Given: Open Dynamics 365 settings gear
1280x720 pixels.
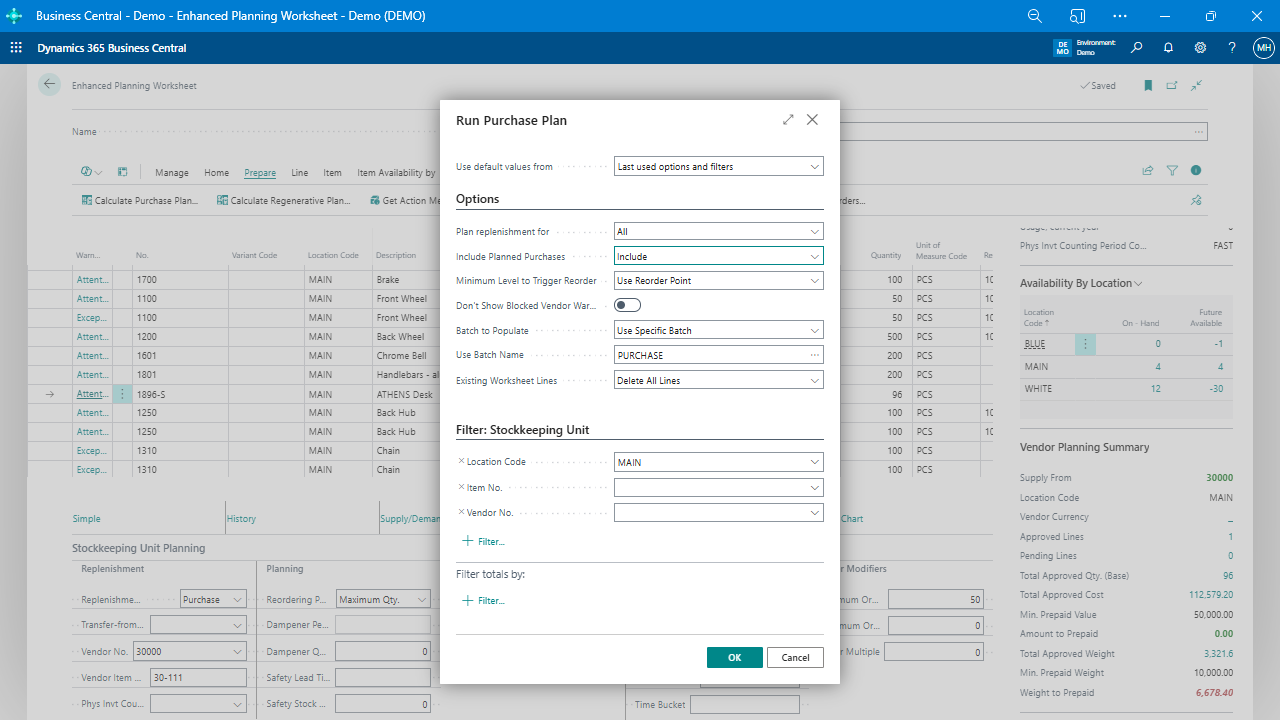Looking at the screenshot, I should pyautogui.click(x=1199, y=47).
